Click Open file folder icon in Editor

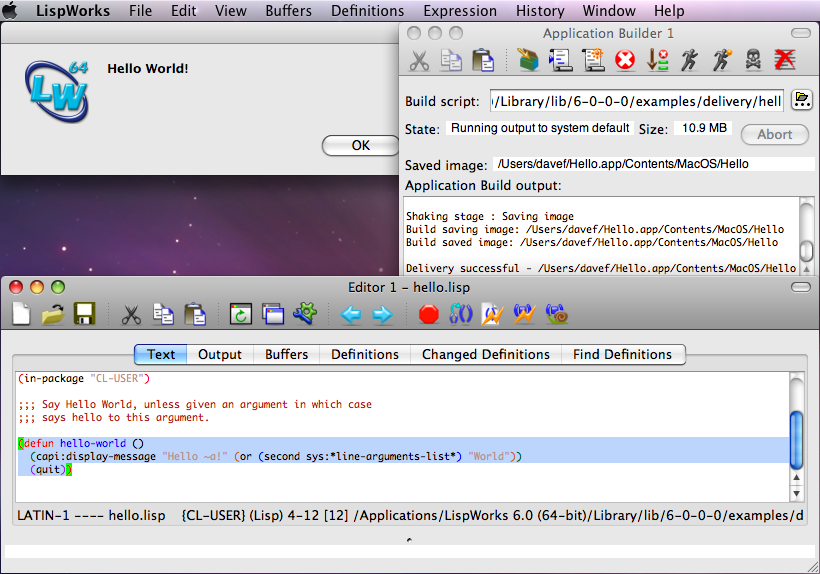point(53,314)
